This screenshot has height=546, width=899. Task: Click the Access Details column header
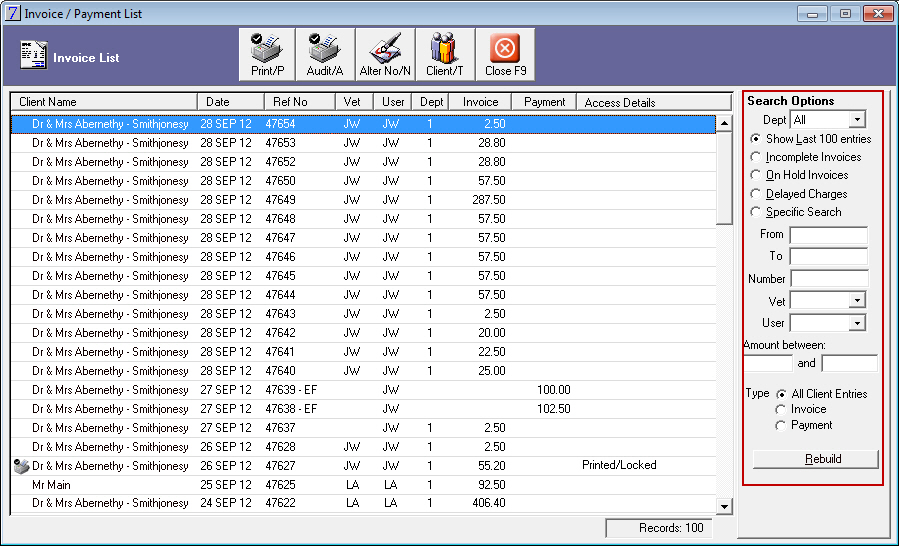[654, 102]
